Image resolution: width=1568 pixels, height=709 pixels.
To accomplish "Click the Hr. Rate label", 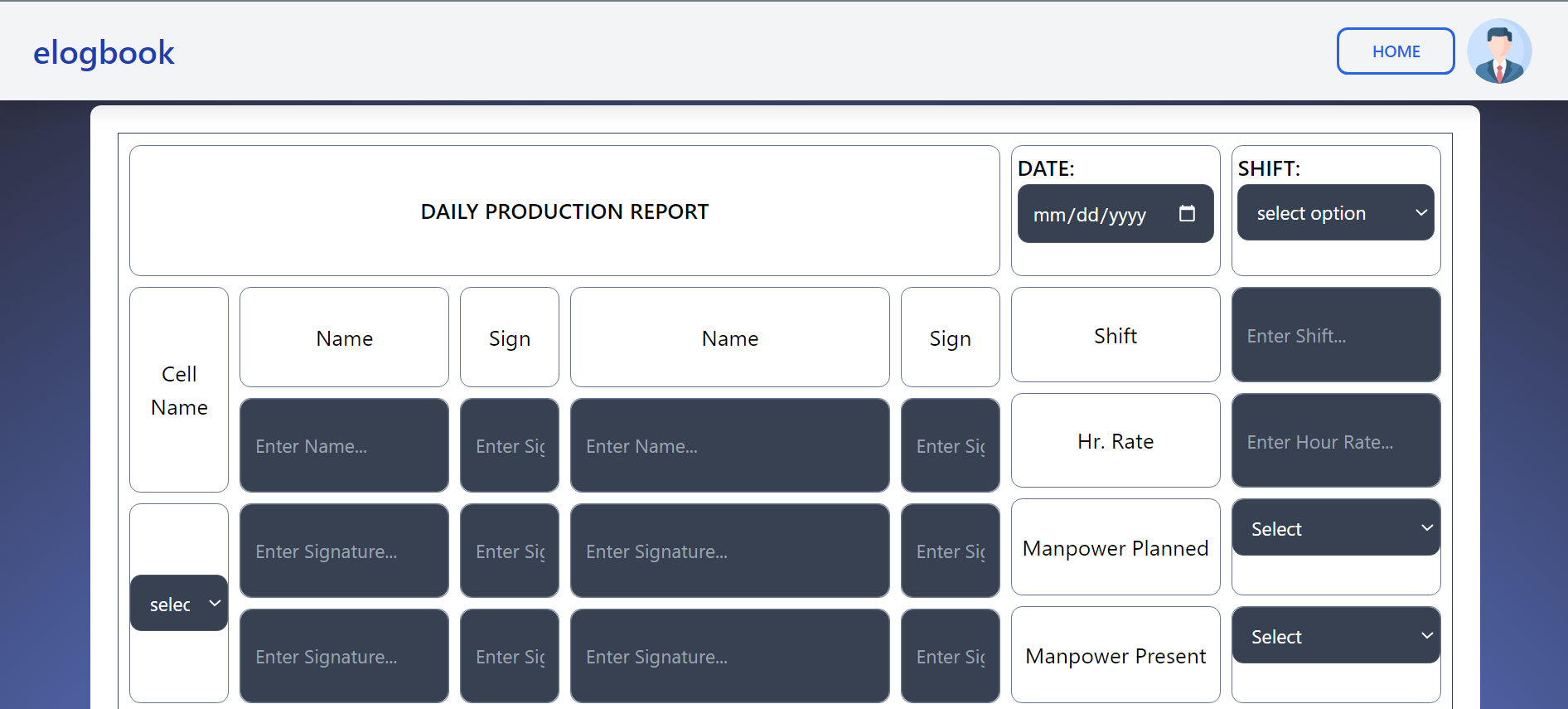I will tap(1116, 441).
